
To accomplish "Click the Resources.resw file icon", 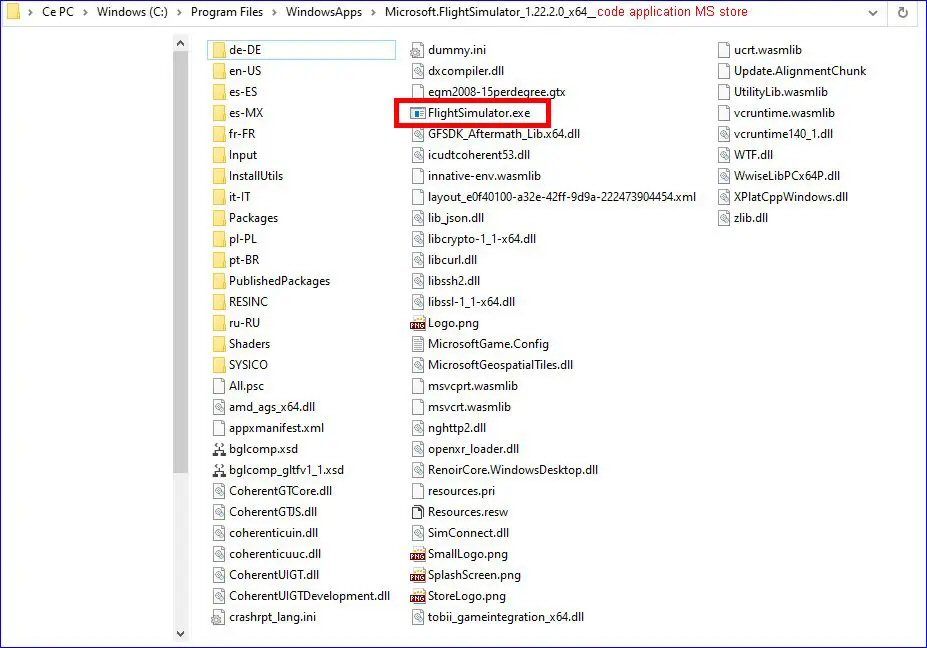I will coord(417,512).
